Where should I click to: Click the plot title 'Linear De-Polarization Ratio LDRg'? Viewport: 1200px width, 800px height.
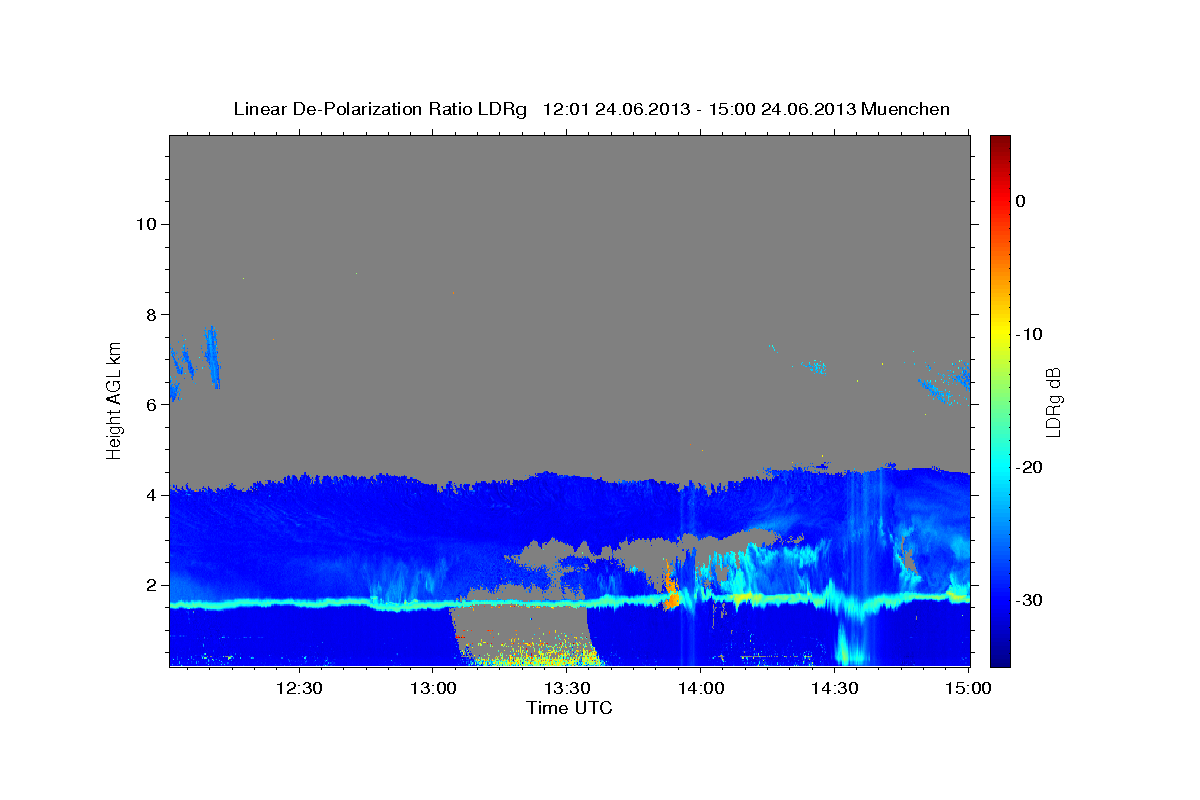(x=380, y=109)
